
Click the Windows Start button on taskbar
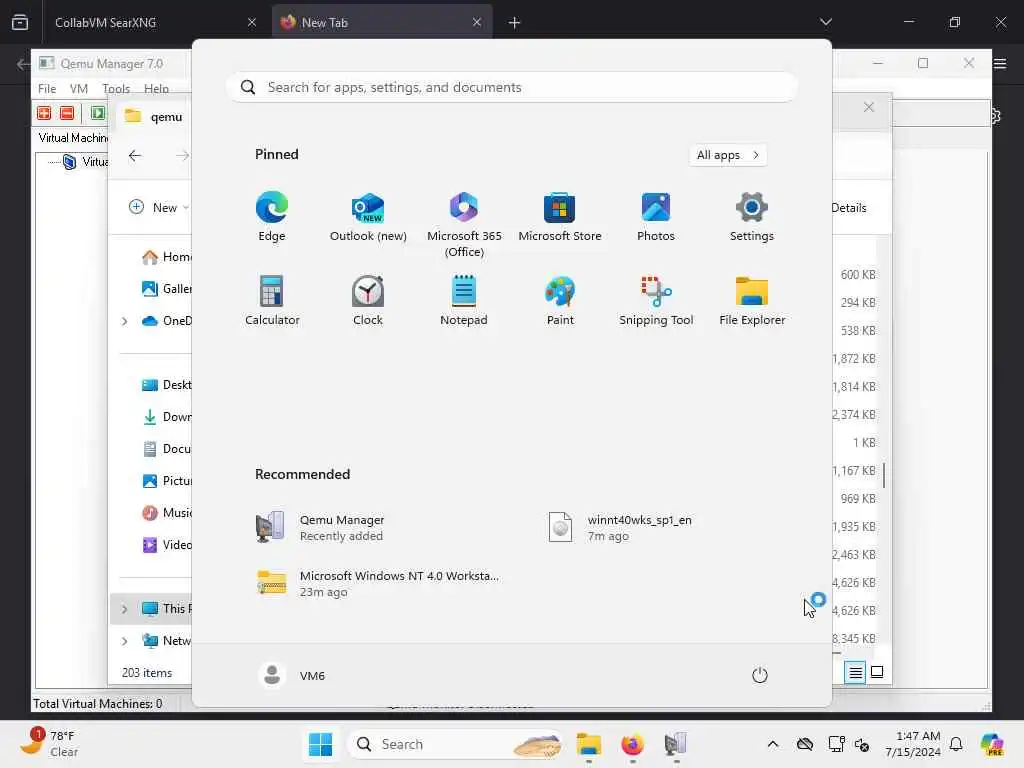(x=320, y=744)
